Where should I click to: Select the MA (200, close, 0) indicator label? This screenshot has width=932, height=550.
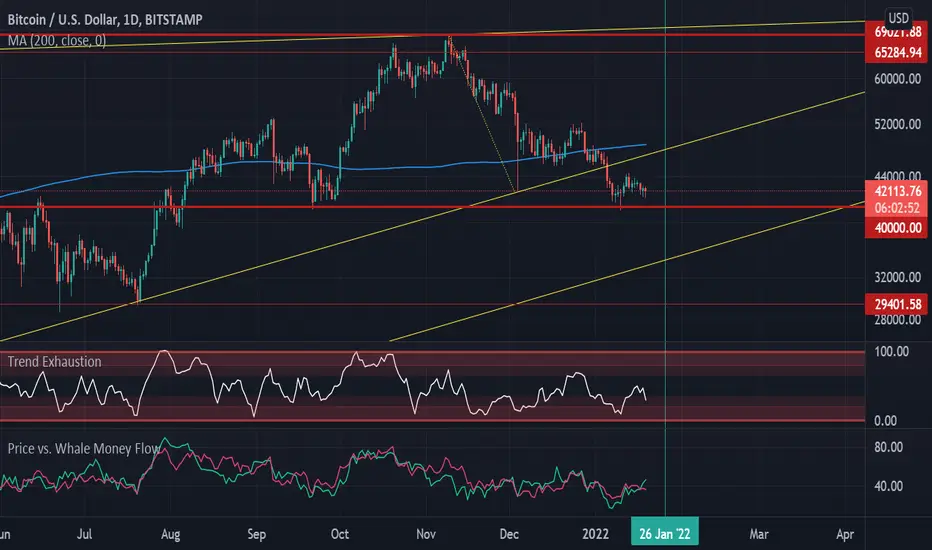57,40
